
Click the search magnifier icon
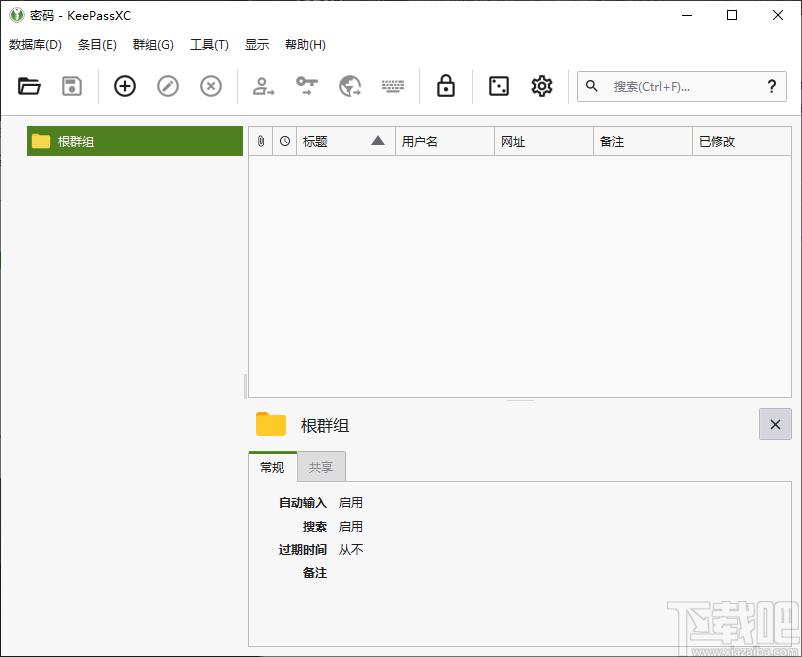(592, 86)
